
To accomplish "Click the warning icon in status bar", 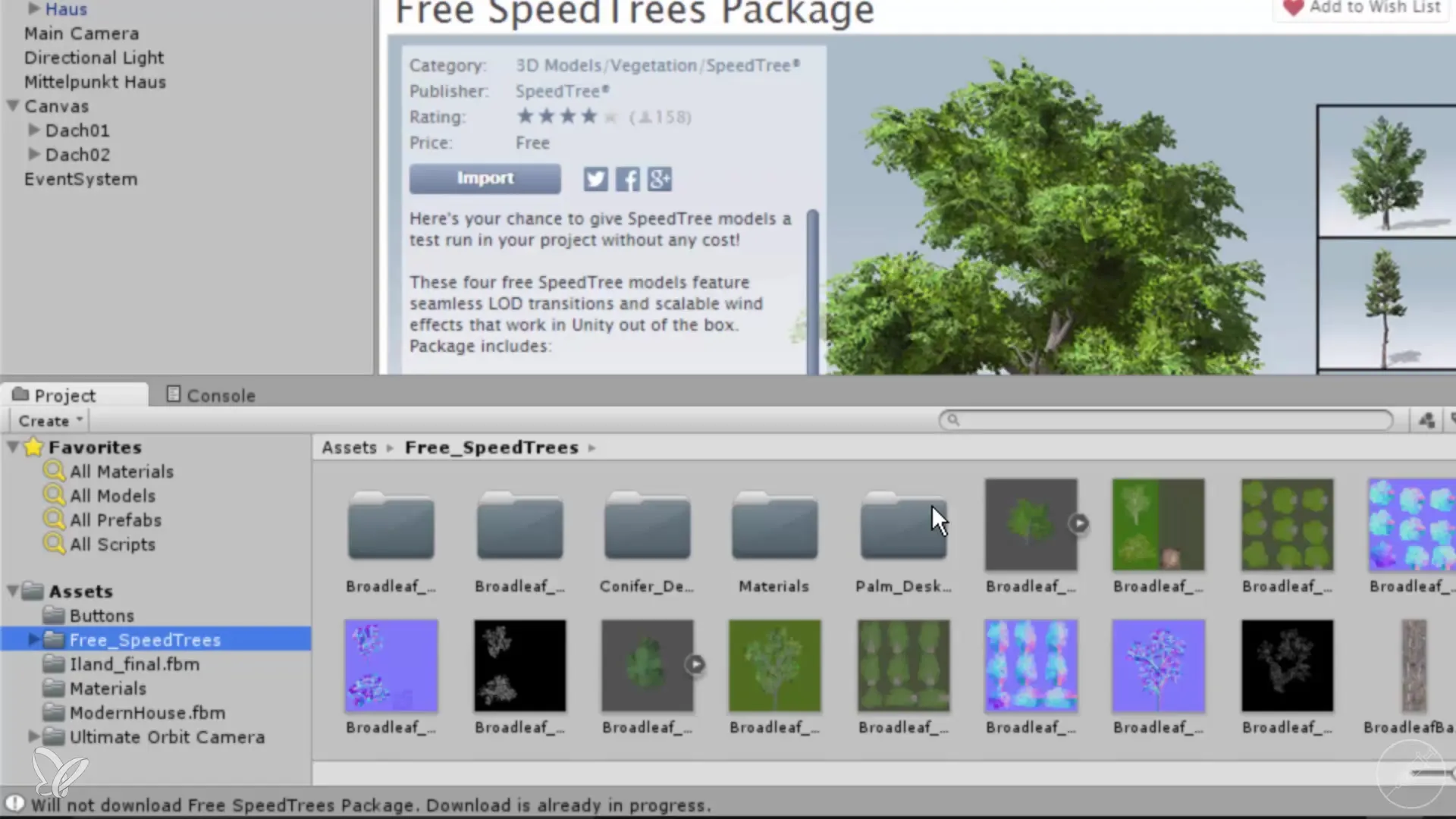I will pyautogui.click(x=14, y=804).
